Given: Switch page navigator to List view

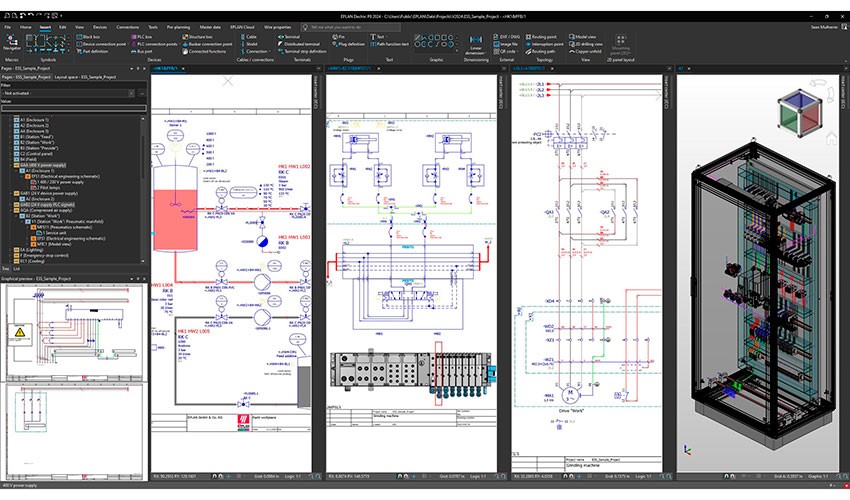Looking at the screenshot, I should point(16,268).
